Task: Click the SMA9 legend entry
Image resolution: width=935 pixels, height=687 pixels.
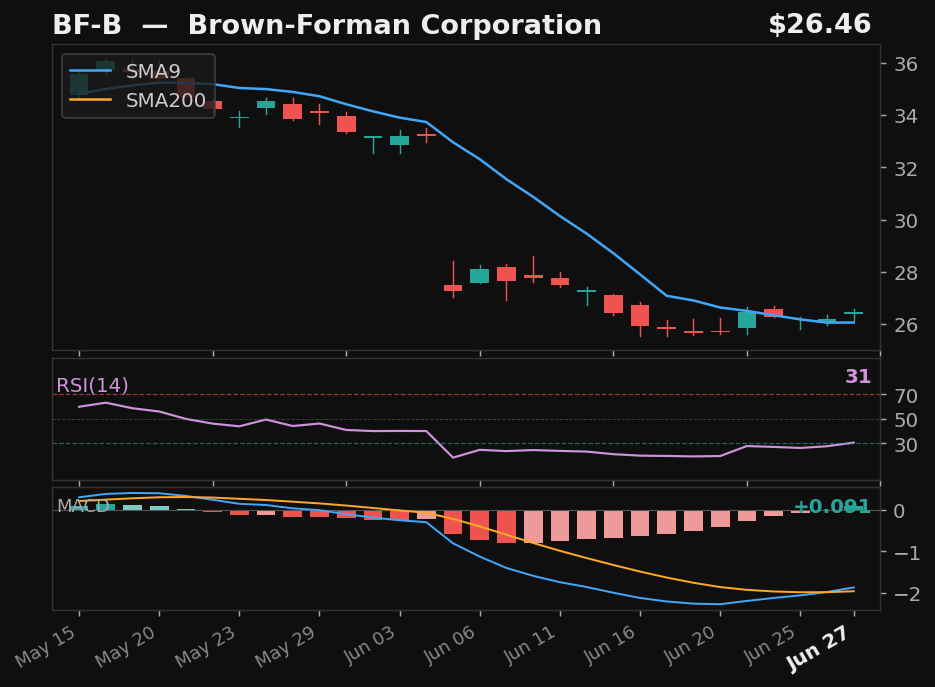Action: (125, 71)
